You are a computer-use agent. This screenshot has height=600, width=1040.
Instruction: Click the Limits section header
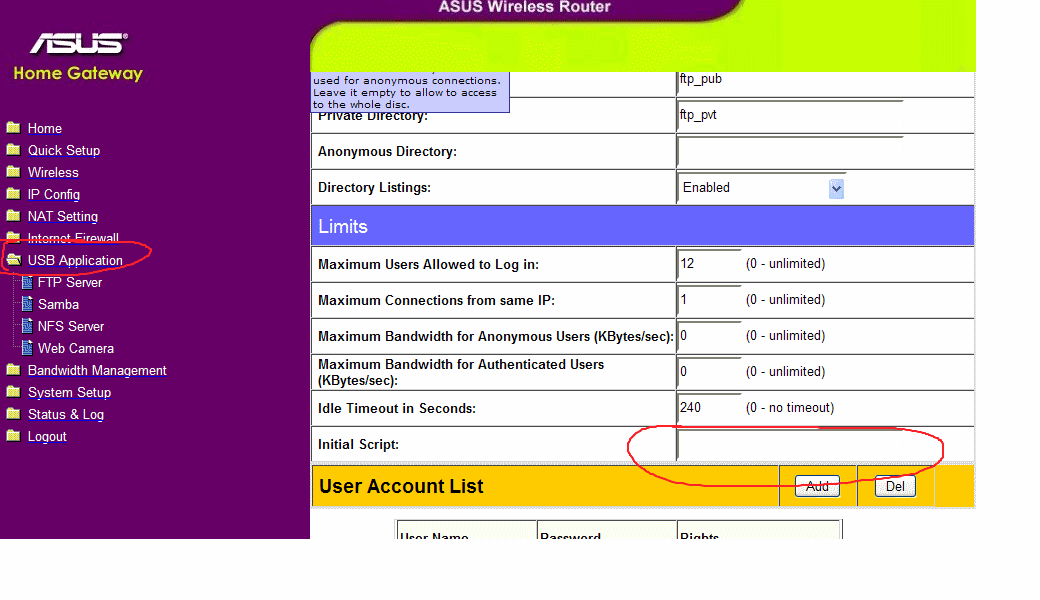click(642, 226)
